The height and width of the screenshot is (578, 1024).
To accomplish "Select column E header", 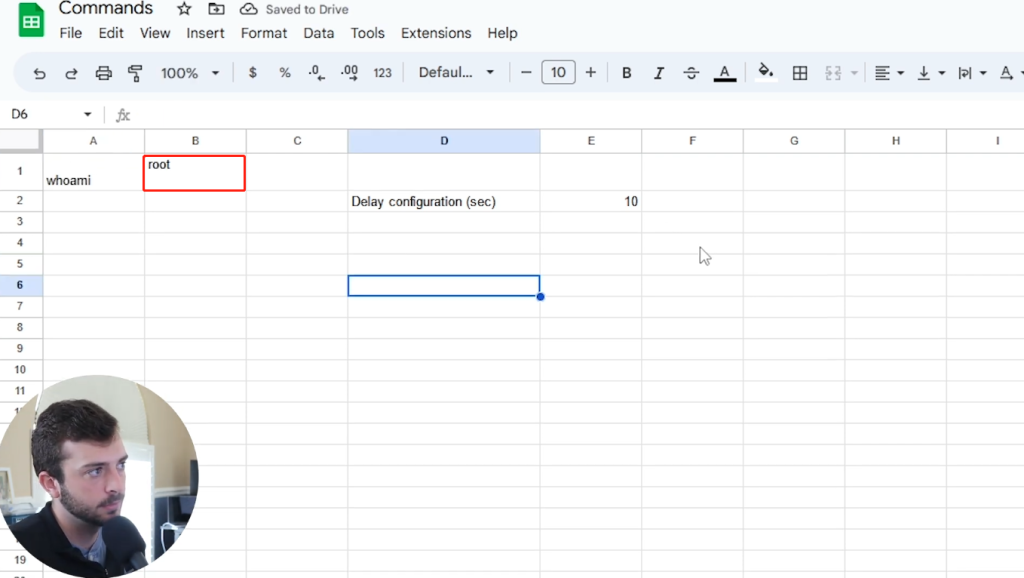I will [591, 141].
